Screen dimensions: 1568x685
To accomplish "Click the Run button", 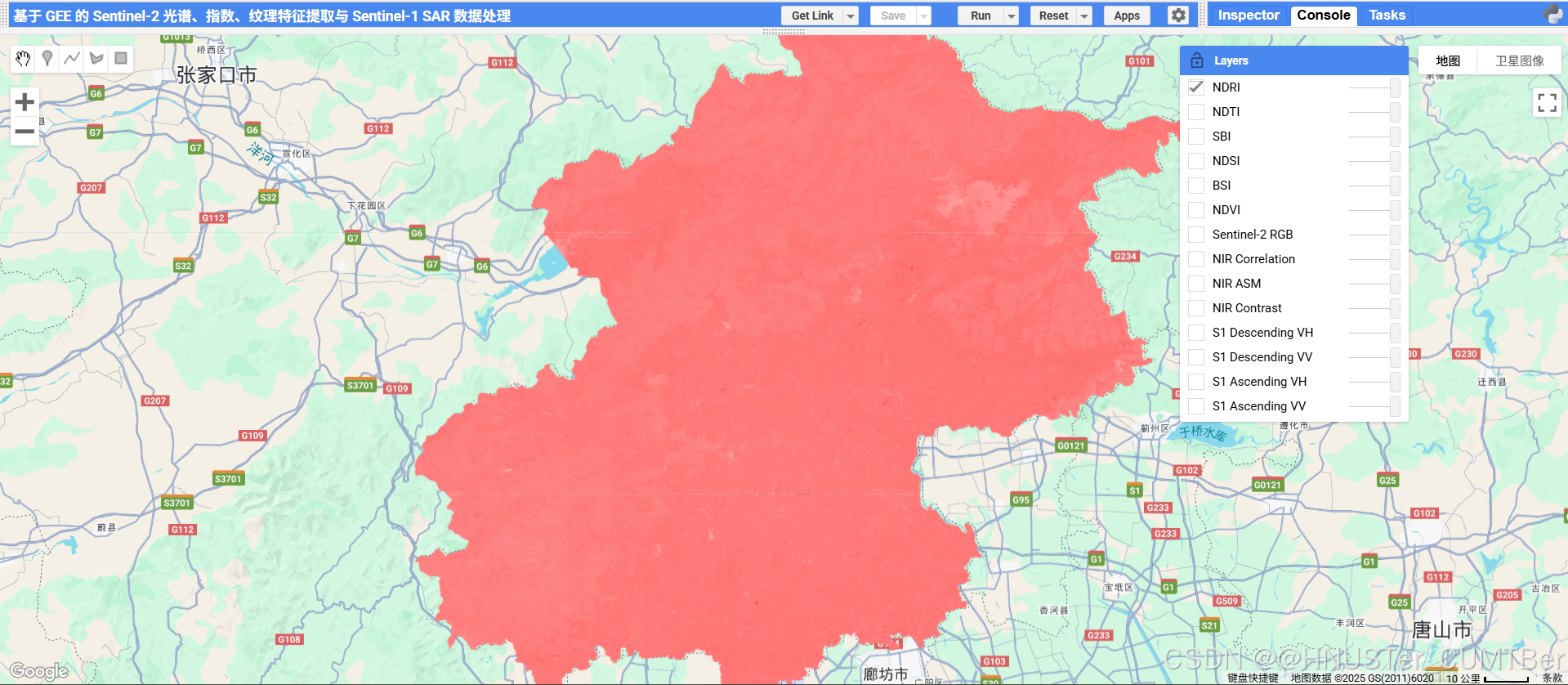I will (x=981, y=16).
